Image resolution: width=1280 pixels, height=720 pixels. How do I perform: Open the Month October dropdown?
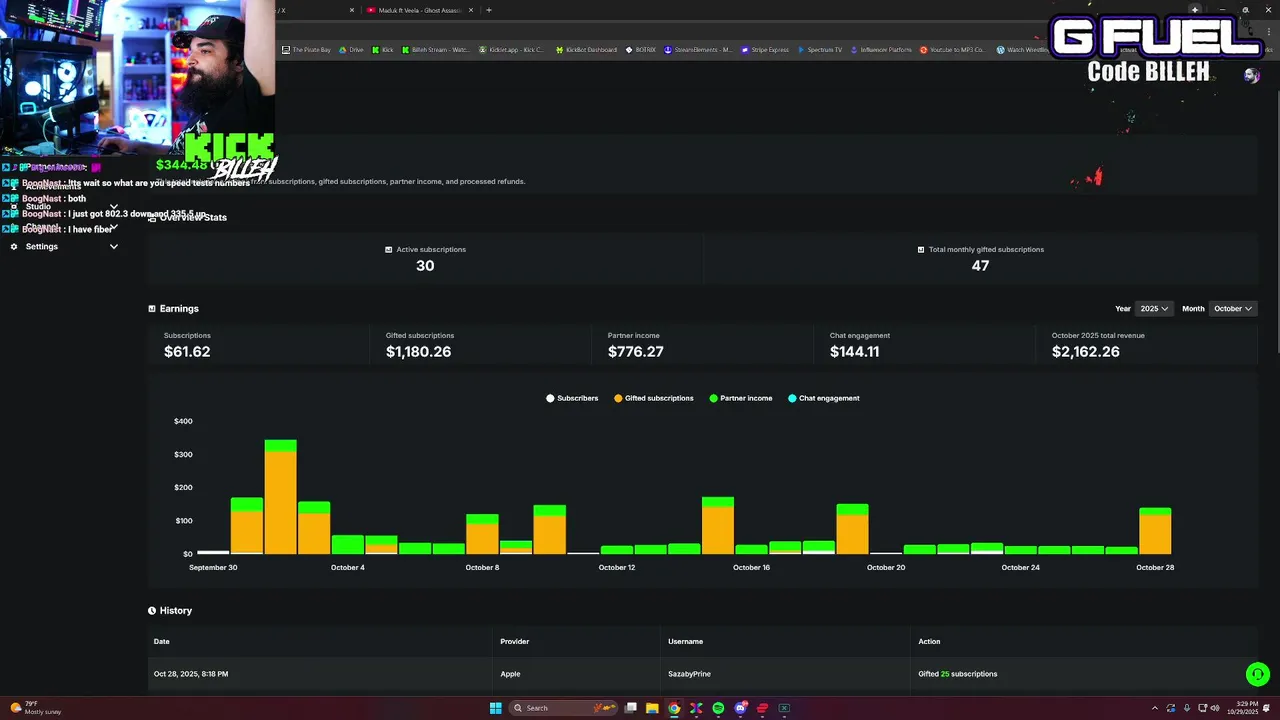click(1232, 309)
